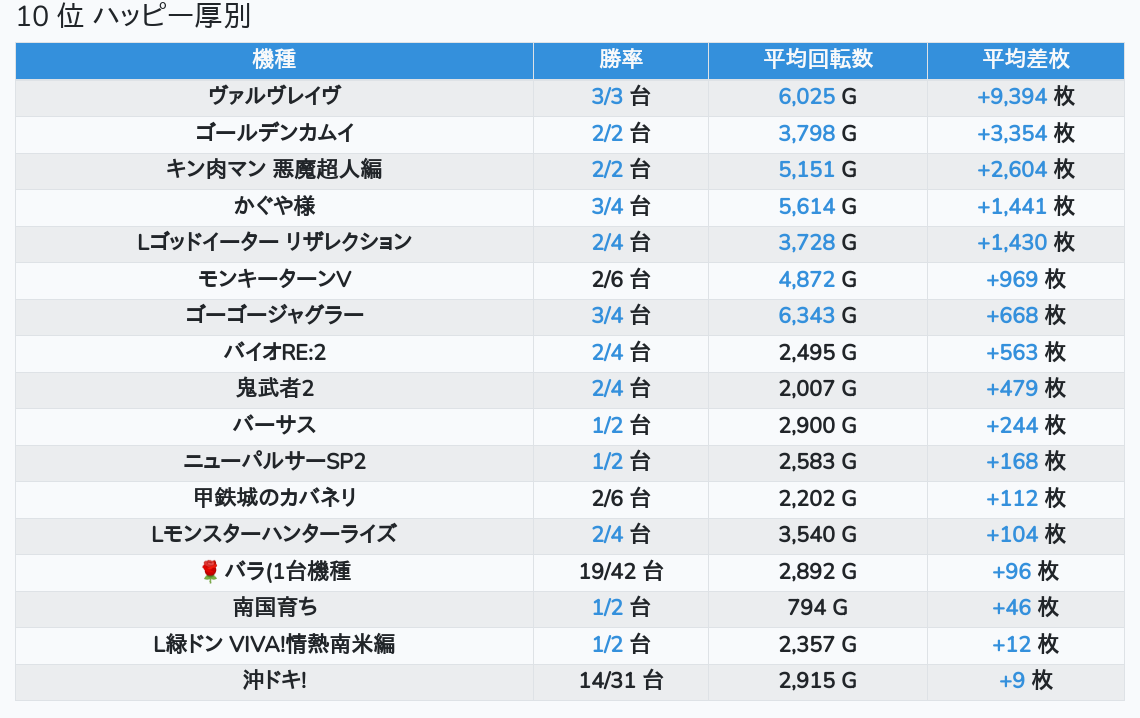Click the +9 枚 value
Image resolution: width=1140 pixels, height=718 pixels.
[x=1026, y=680]
